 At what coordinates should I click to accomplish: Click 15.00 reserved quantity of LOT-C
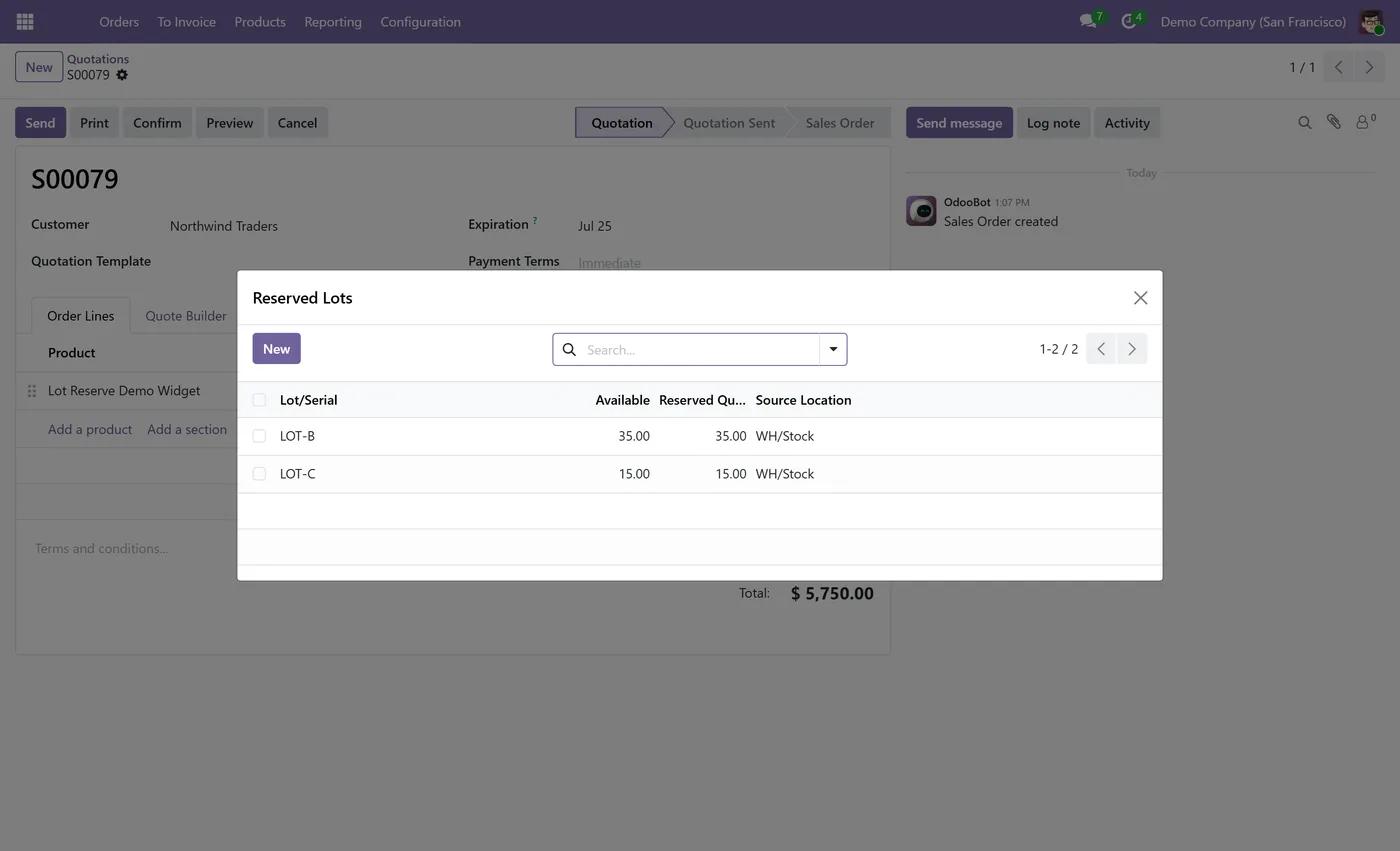pyautogui.click(x=731, y=474)
